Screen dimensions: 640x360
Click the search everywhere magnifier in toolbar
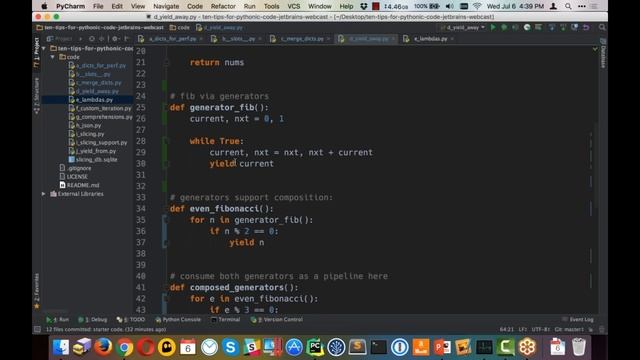pyautogui.click(x=602, y=27)
